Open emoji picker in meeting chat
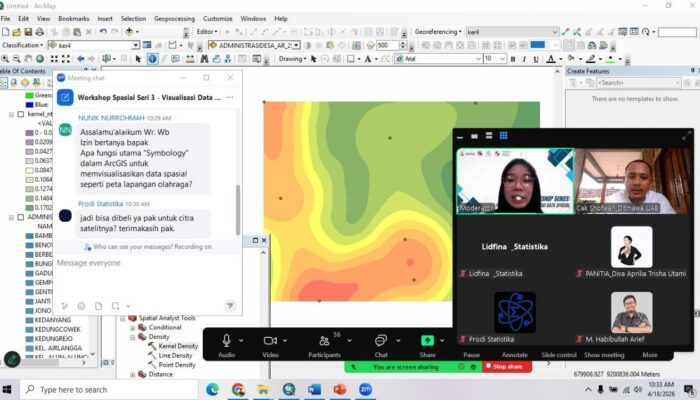 81,306
